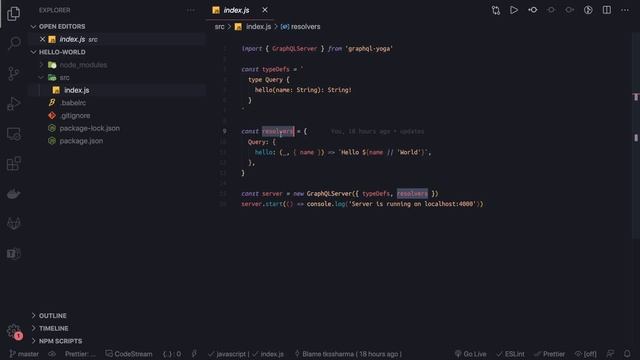Click the braces 0 status bar item
Image resolution: width=640 pixels, height=360 pixels.
pyautogui.click(x=172, y=354)
